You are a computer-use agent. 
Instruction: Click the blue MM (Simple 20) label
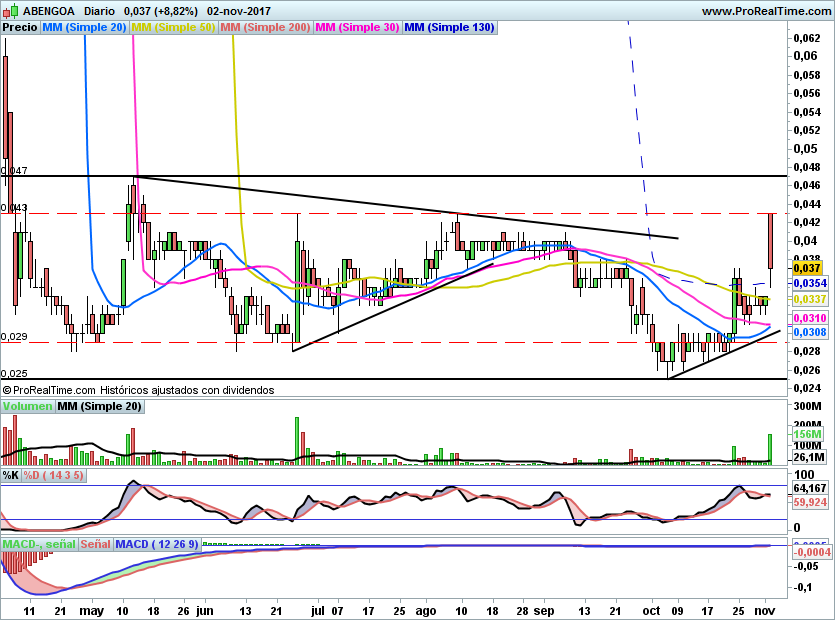[84, 28]
